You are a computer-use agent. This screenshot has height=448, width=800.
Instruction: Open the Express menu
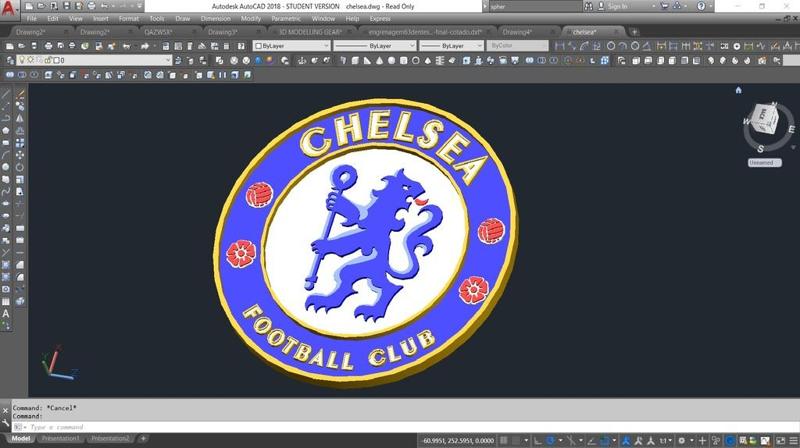[x=380, y=19]
